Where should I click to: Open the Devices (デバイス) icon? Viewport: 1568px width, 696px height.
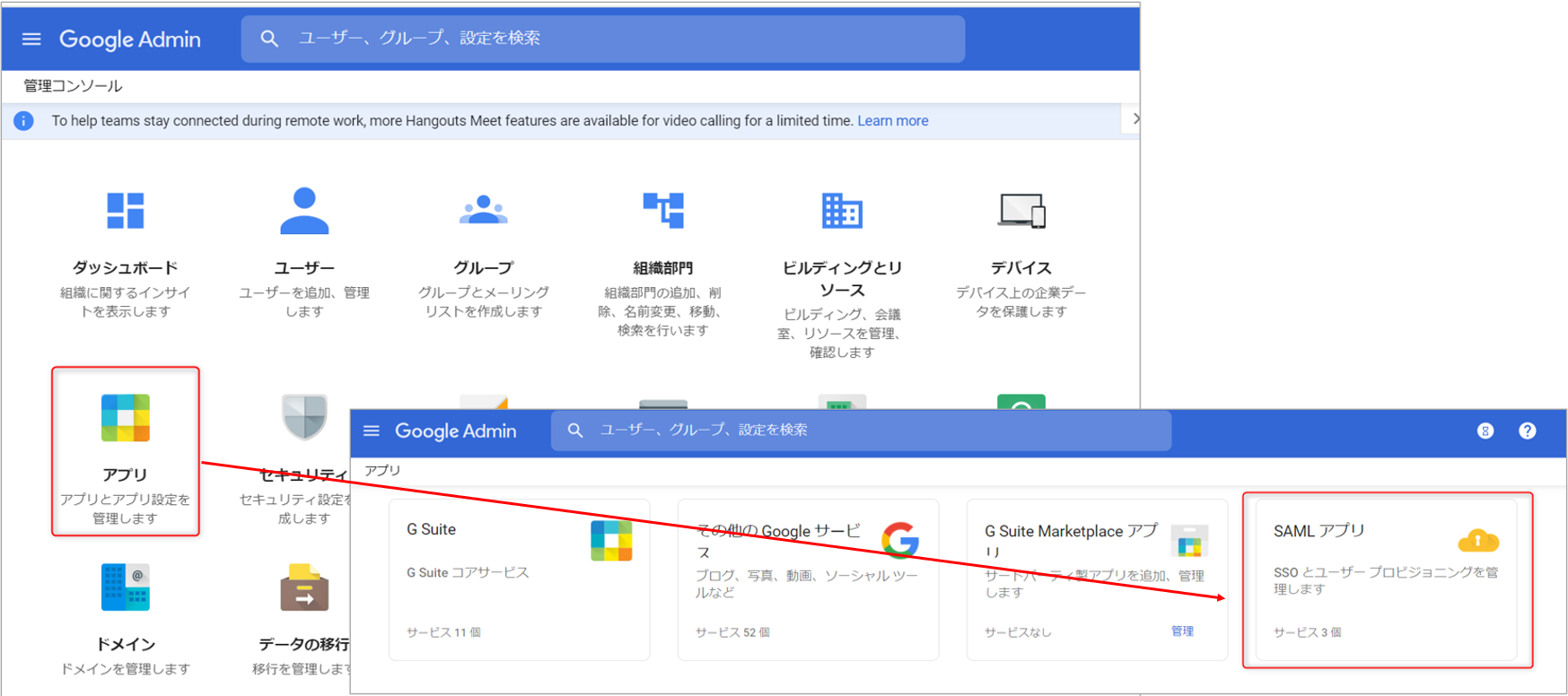click(x=1021, y=212)
